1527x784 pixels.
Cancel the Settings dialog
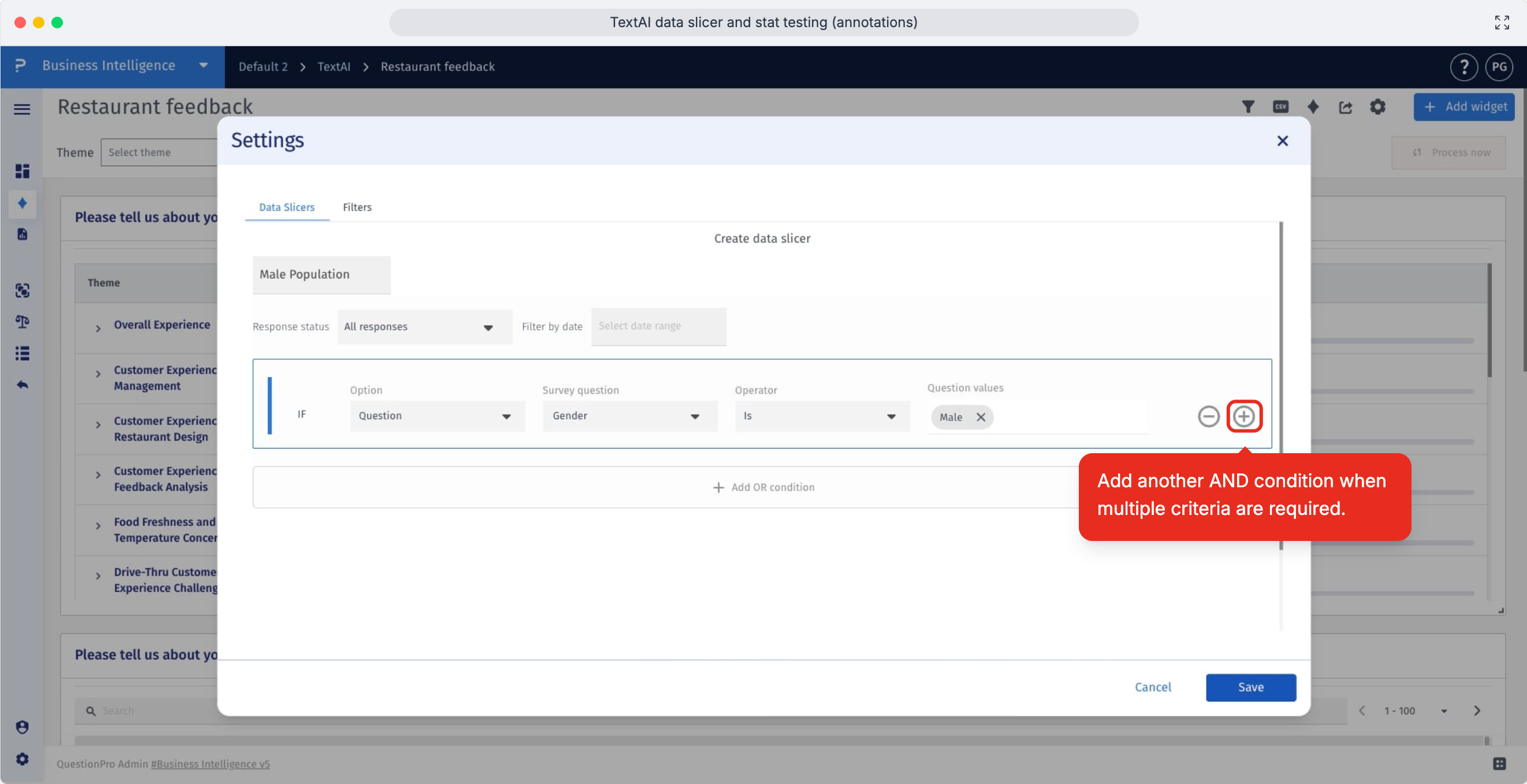coord(1153,688)
